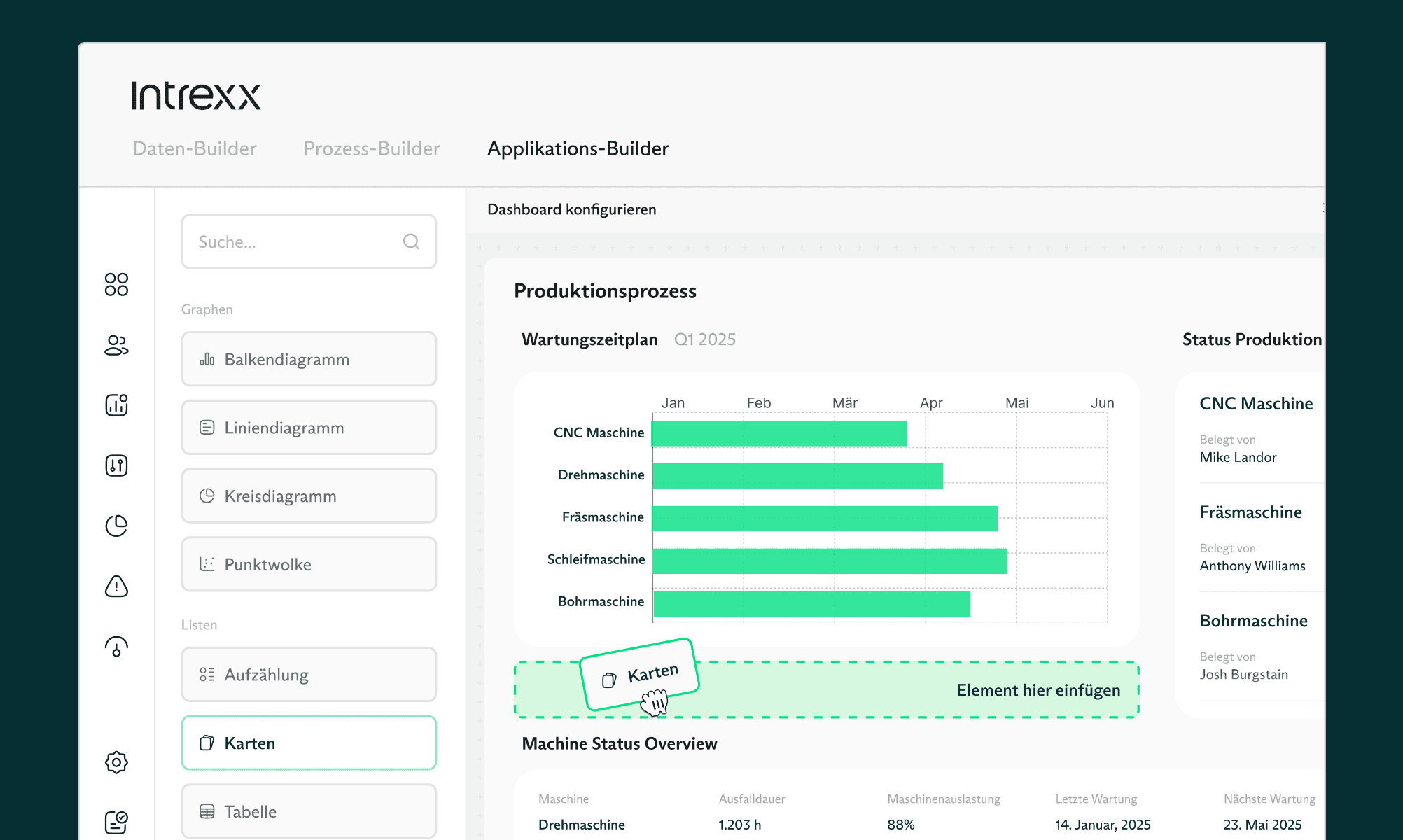Screen dimensions: 1403x840
Task: Choose the Liniendiagramm element
Action: click(x=309, y=428)
